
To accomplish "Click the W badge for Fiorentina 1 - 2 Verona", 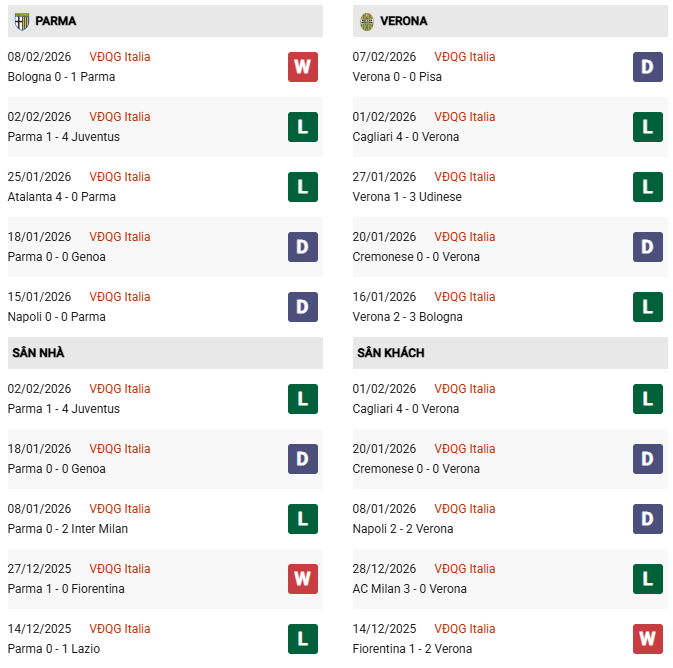I will tap(647, 639).
